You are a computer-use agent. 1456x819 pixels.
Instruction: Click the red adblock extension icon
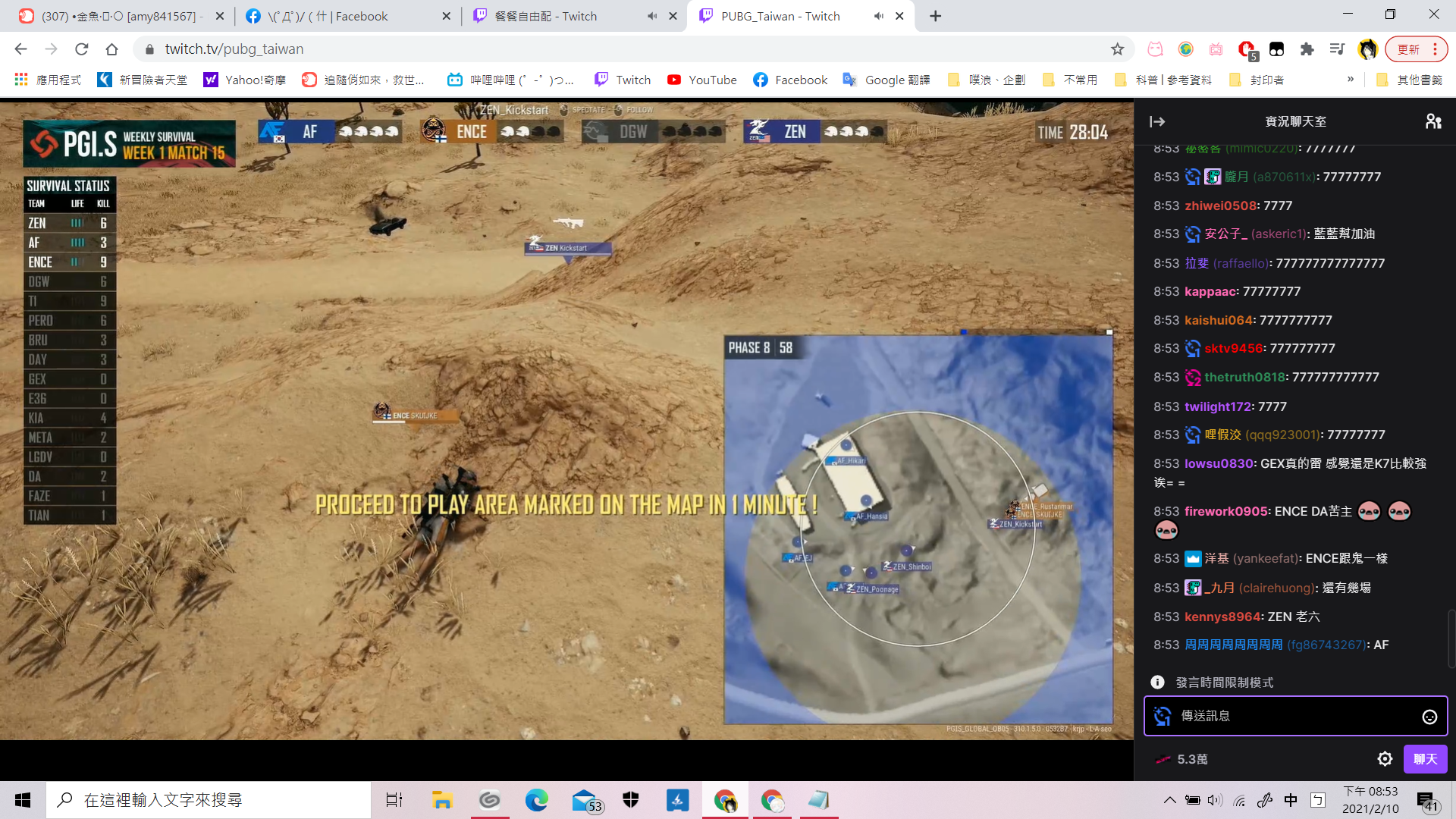1247,49
